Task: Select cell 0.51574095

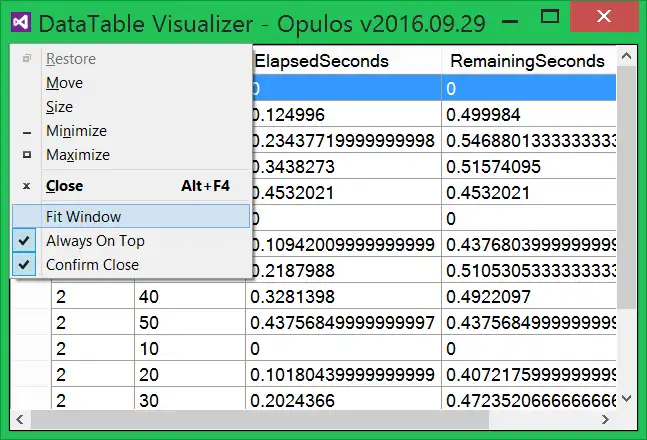Action: [x=529, y=166]
